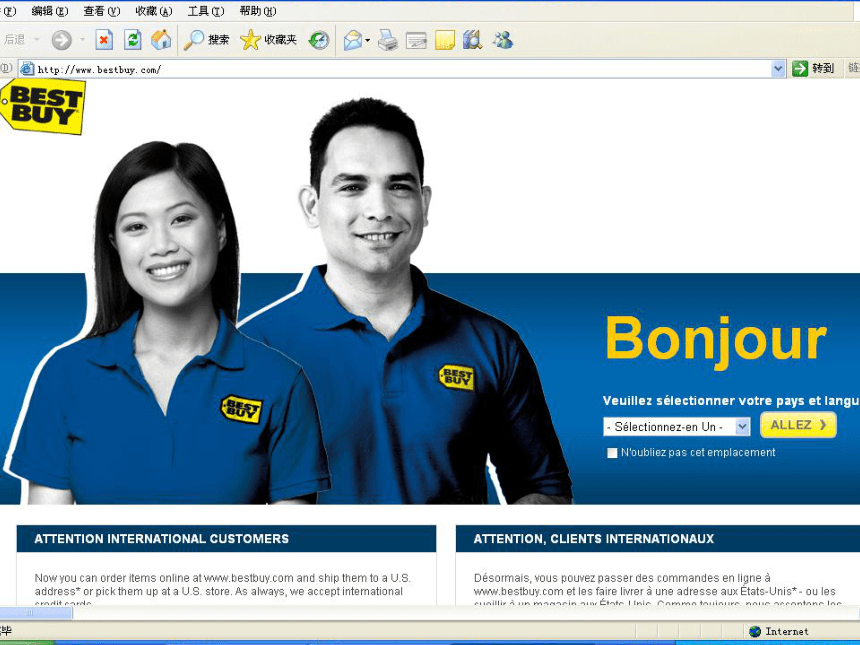Open the History clock icon
The image size is (860, 645).
point(319,39)
